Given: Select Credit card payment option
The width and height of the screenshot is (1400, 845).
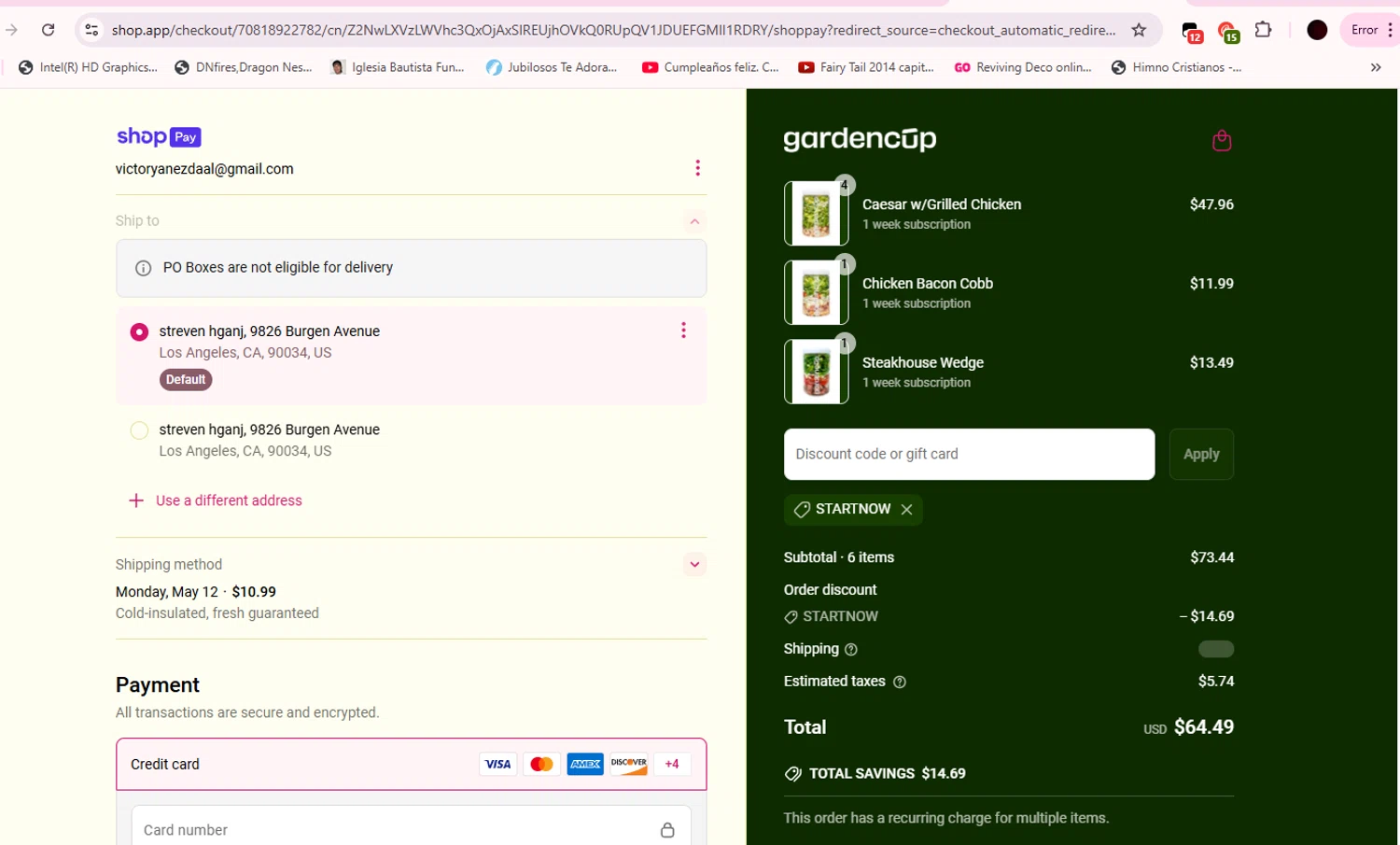Looking at the screenshot, I should (412, 764).
